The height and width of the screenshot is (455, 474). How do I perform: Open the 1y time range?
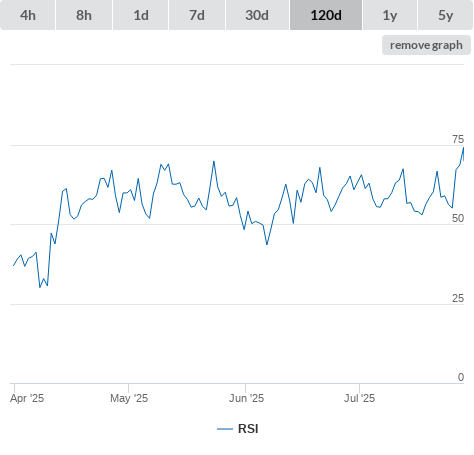(x=390, y=15)
